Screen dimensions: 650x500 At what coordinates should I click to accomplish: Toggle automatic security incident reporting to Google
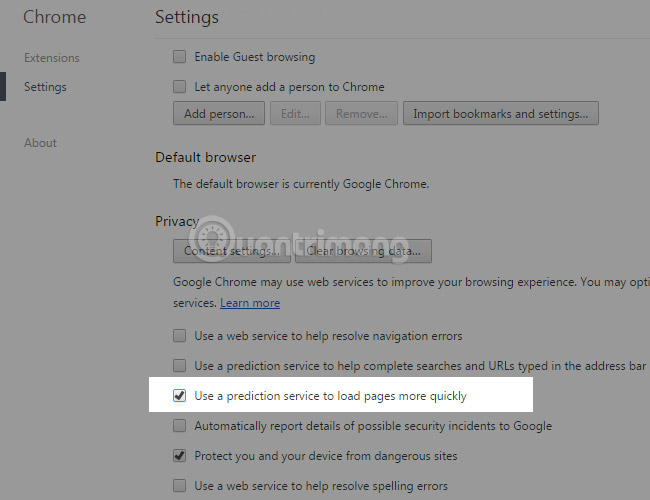click(x=179, y=425)
